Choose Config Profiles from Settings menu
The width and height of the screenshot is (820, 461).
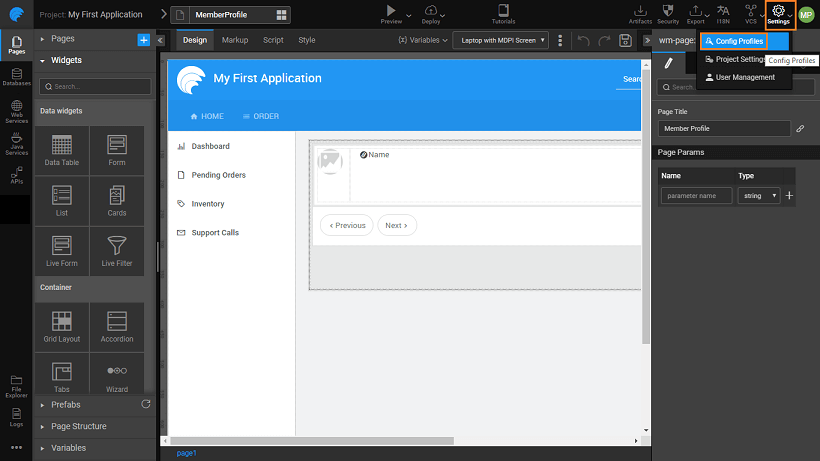pyautogui.click(x=734, y=41)
